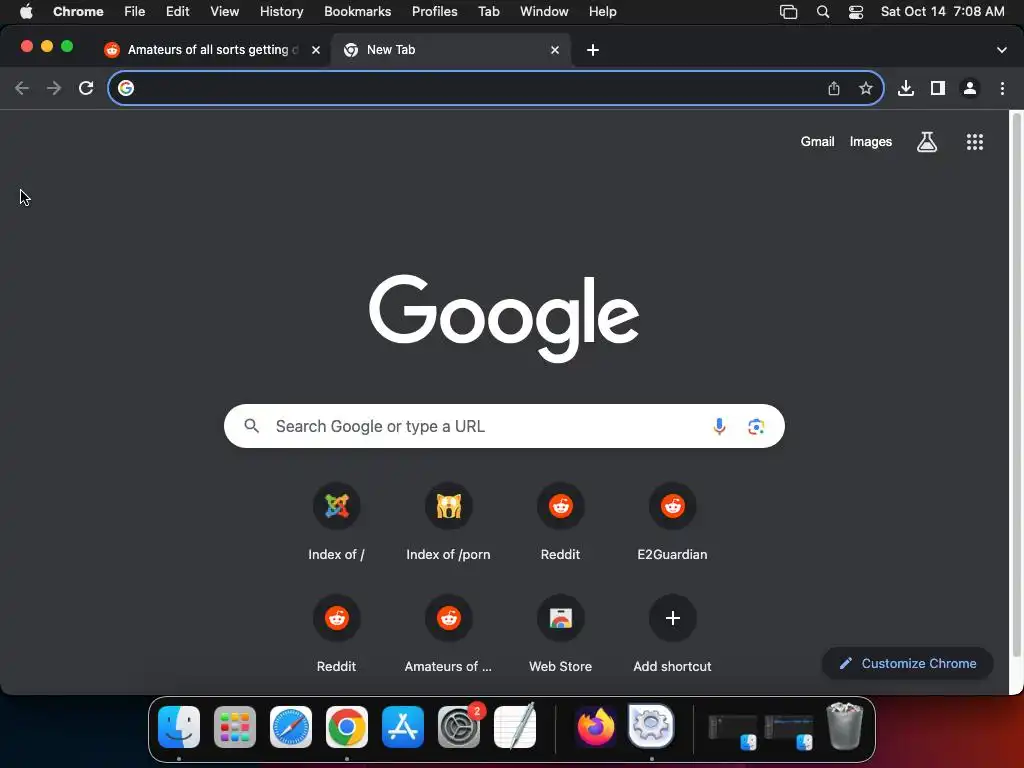Screen dimensions: 1024x768
Task: Open System Settings with badge in Dock
Action: click(459, 726)
